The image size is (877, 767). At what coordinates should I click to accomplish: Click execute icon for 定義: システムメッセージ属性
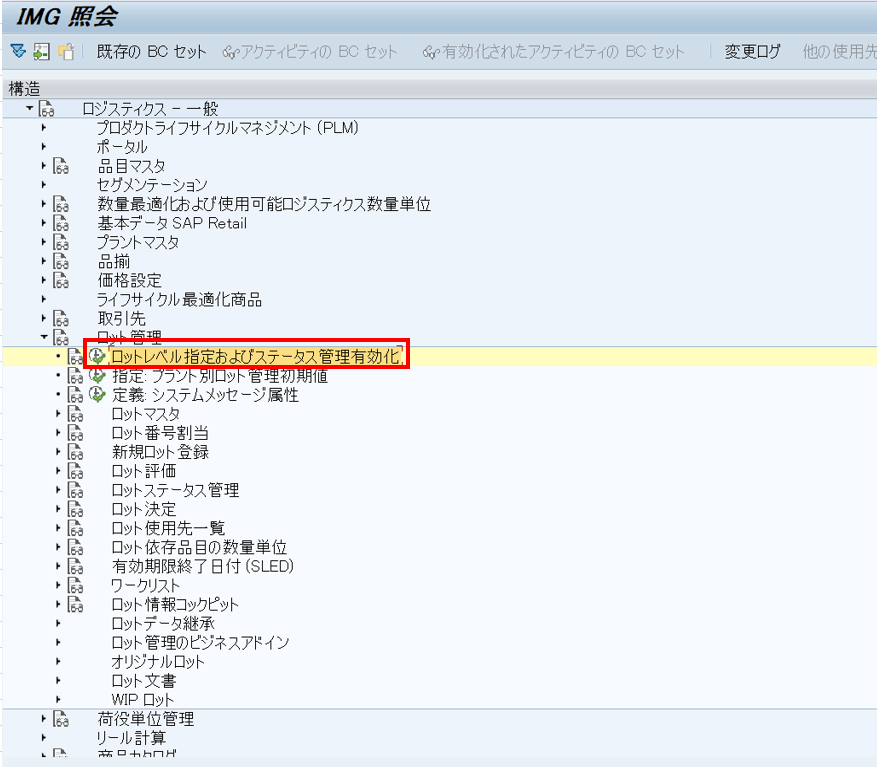point(97,395)
